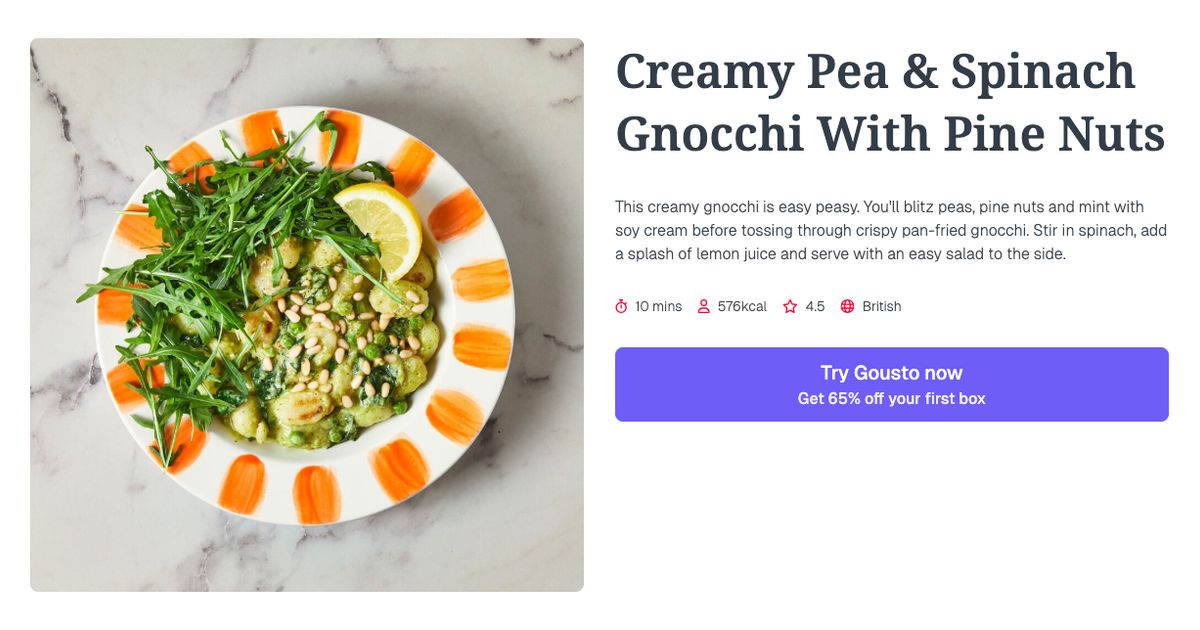
Task: Click the 65% off first box offer text
Action: pos(891,397)
